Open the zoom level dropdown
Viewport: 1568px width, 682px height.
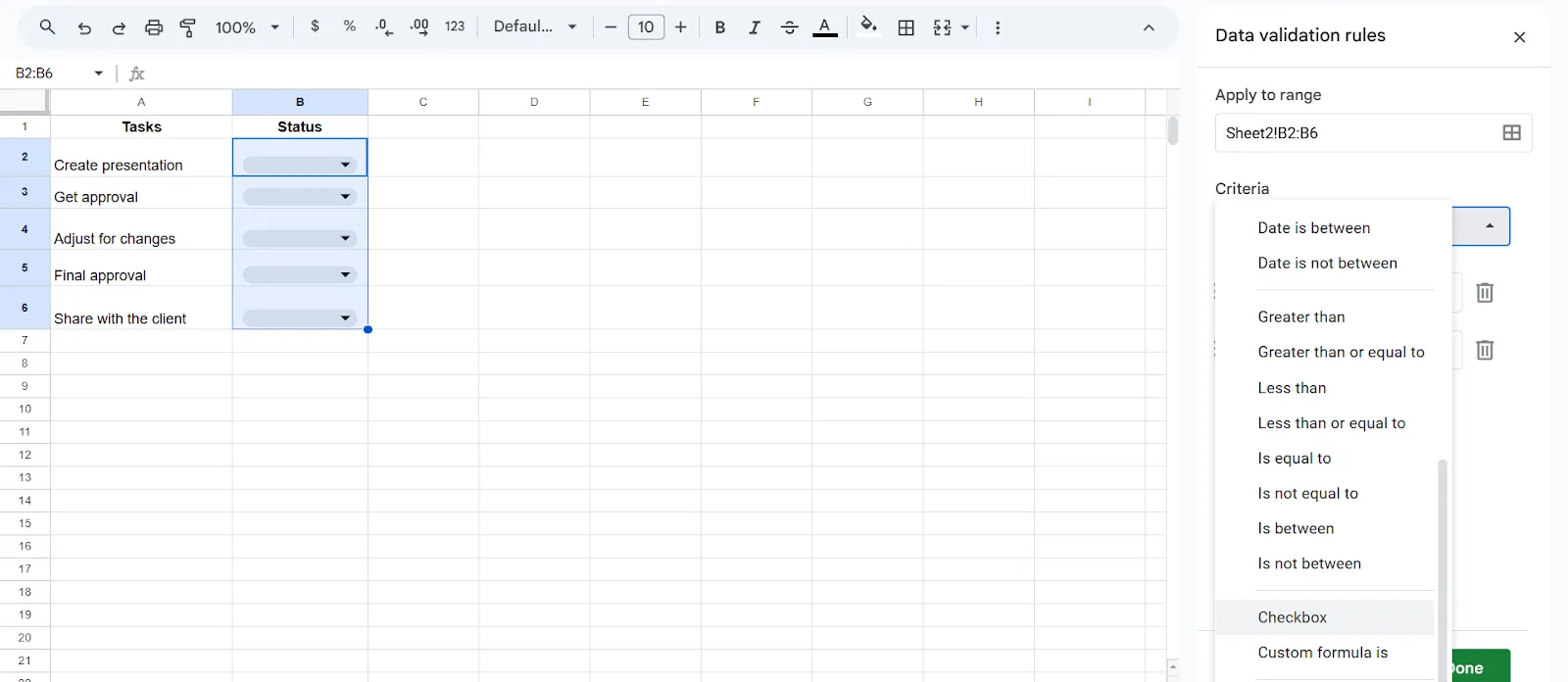[248, 27]
